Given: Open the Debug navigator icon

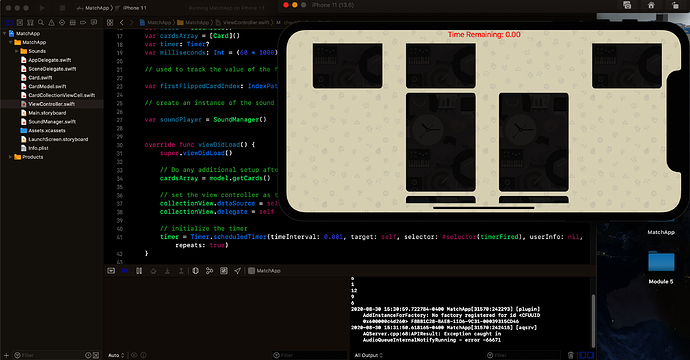Looking at the screenshot, I should pos(73,22).
